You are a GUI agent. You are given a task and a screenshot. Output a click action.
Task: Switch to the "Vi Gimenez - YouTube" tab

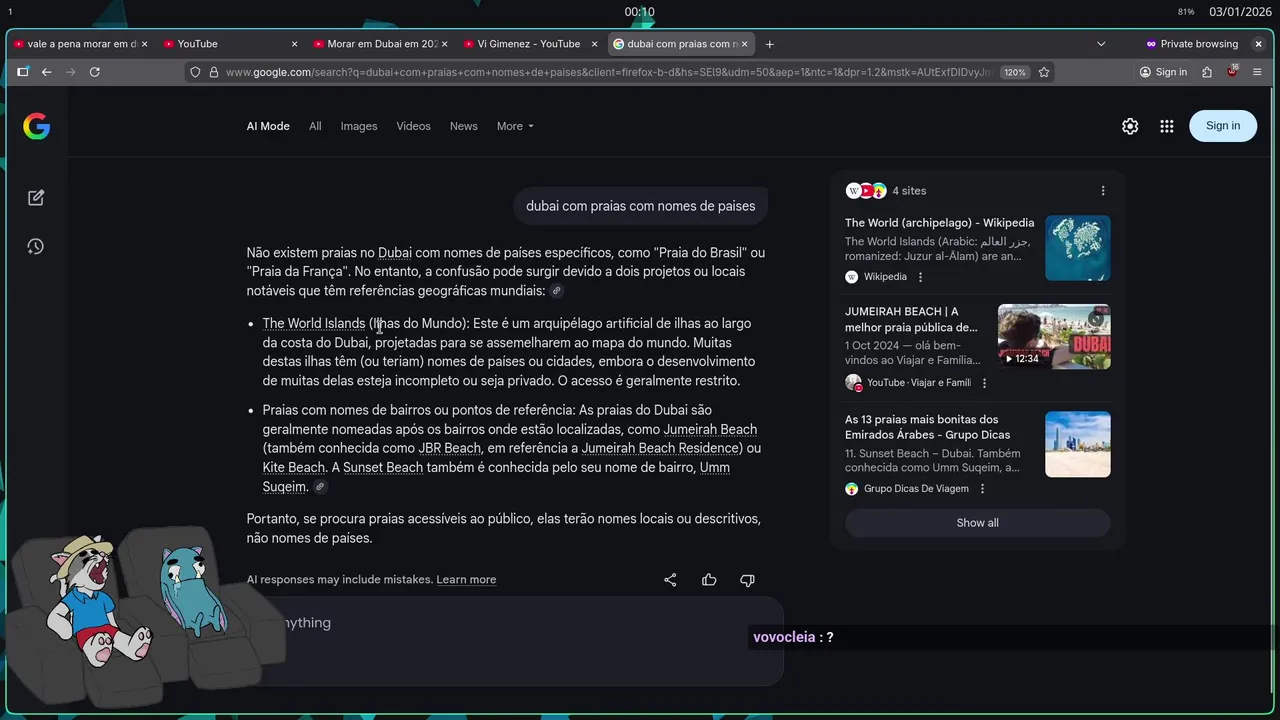[530, 44]
